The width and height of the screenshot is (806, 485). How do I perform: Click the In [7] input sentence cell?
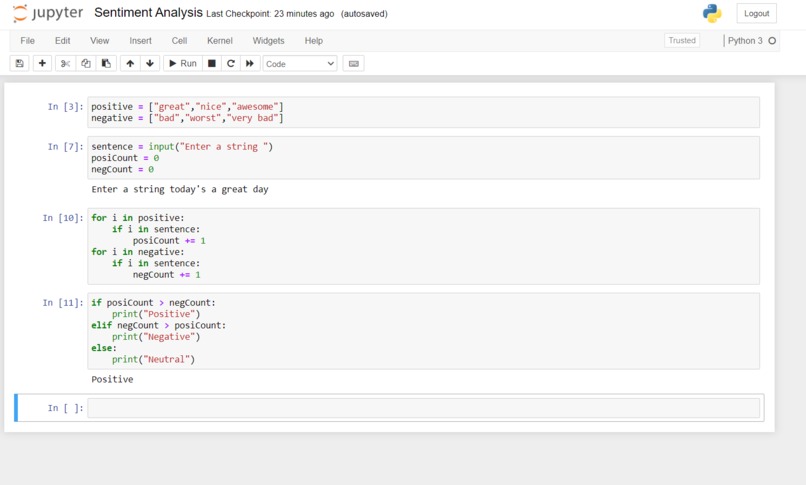(x=424, y=158)
